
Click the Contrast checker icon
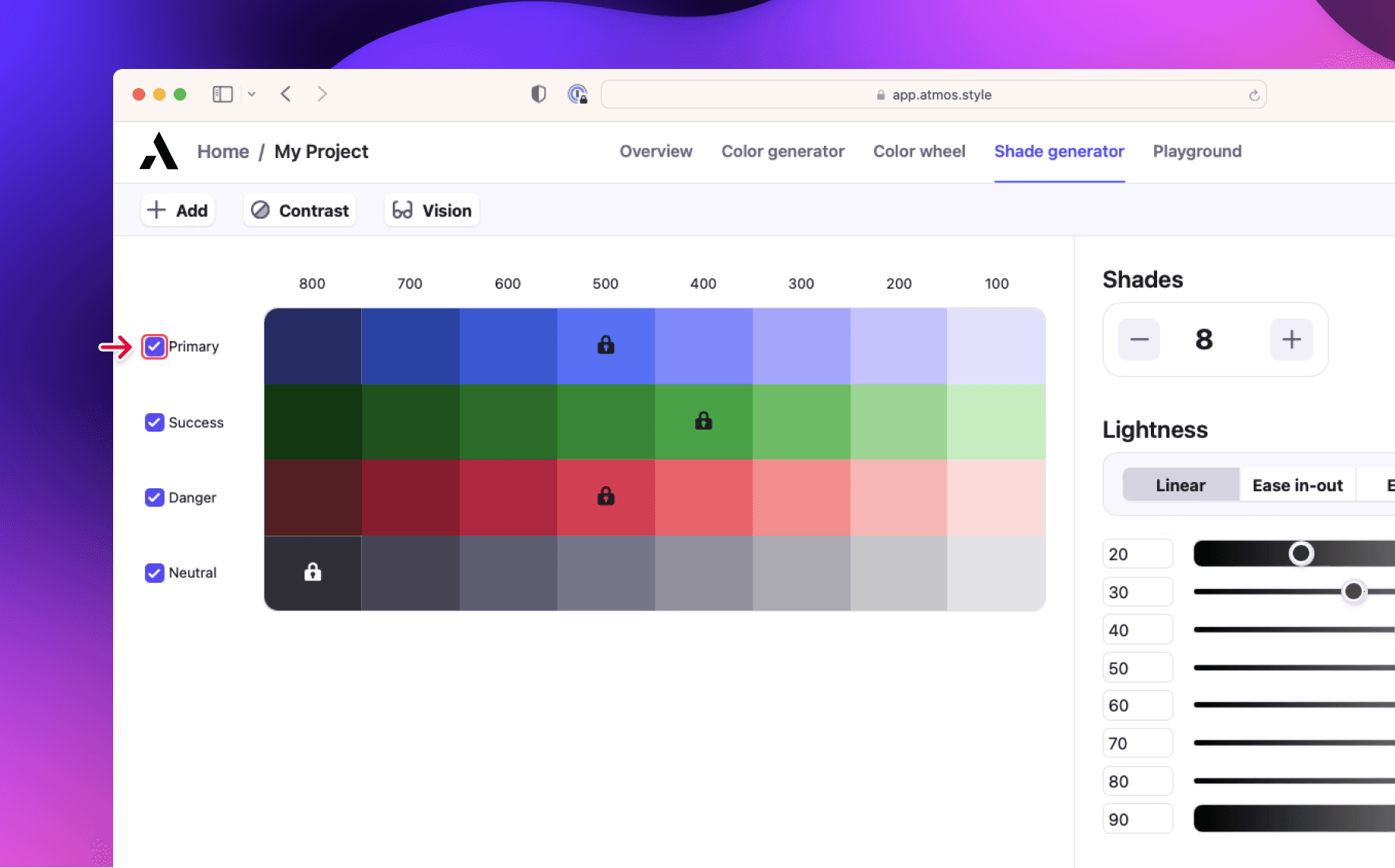click(x=262, y=210)
